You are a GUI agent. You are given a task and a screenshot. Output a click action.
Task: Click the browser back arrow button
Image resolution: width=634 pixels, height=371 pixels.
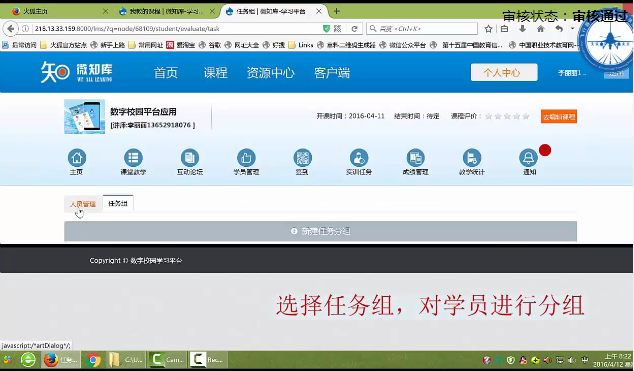tap(11, 29)
